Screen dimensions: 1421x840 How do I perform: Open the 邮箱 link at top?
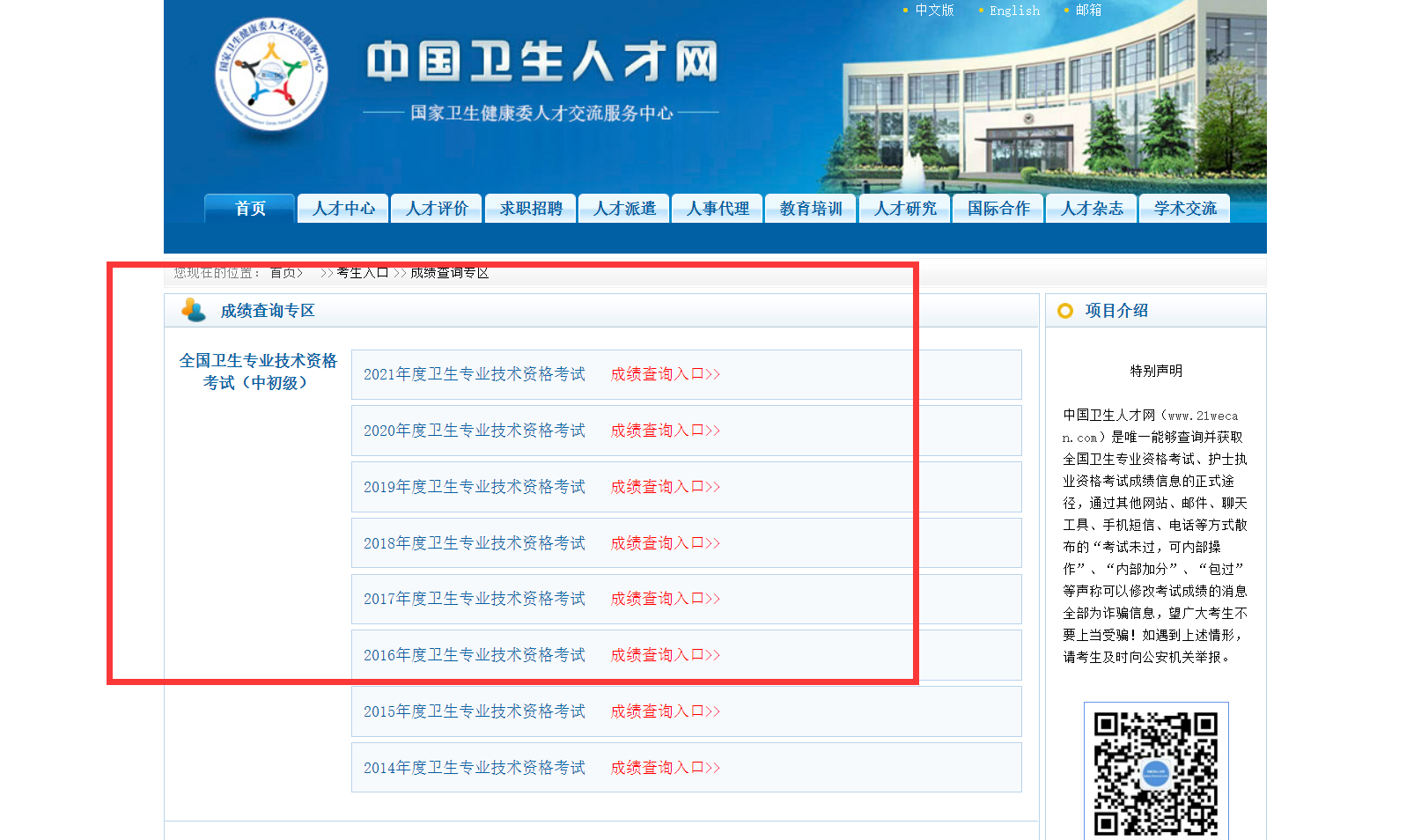[x=1088, y=11]
